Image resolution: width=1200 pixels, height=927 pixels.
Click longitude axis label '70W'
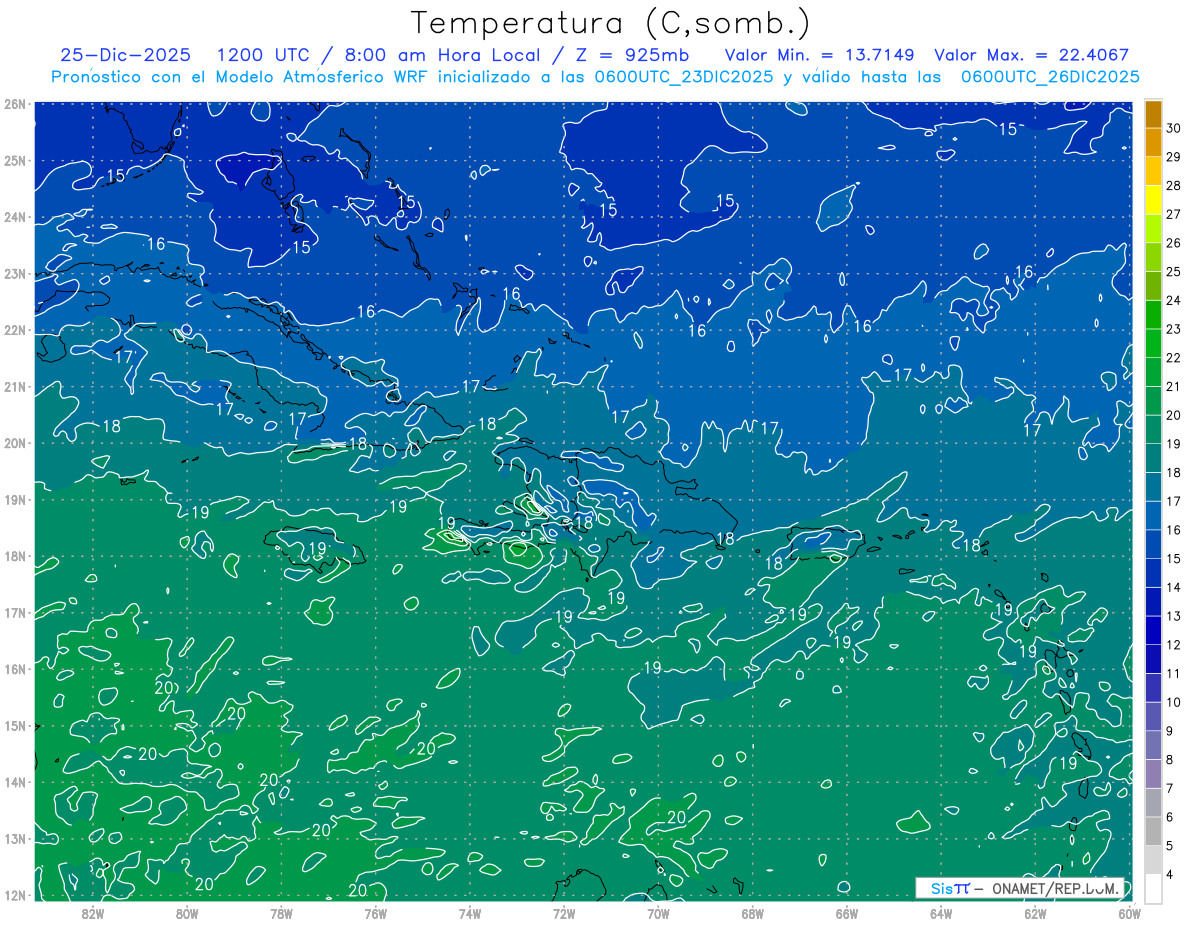pyautogui.click(x=658, y=913)
